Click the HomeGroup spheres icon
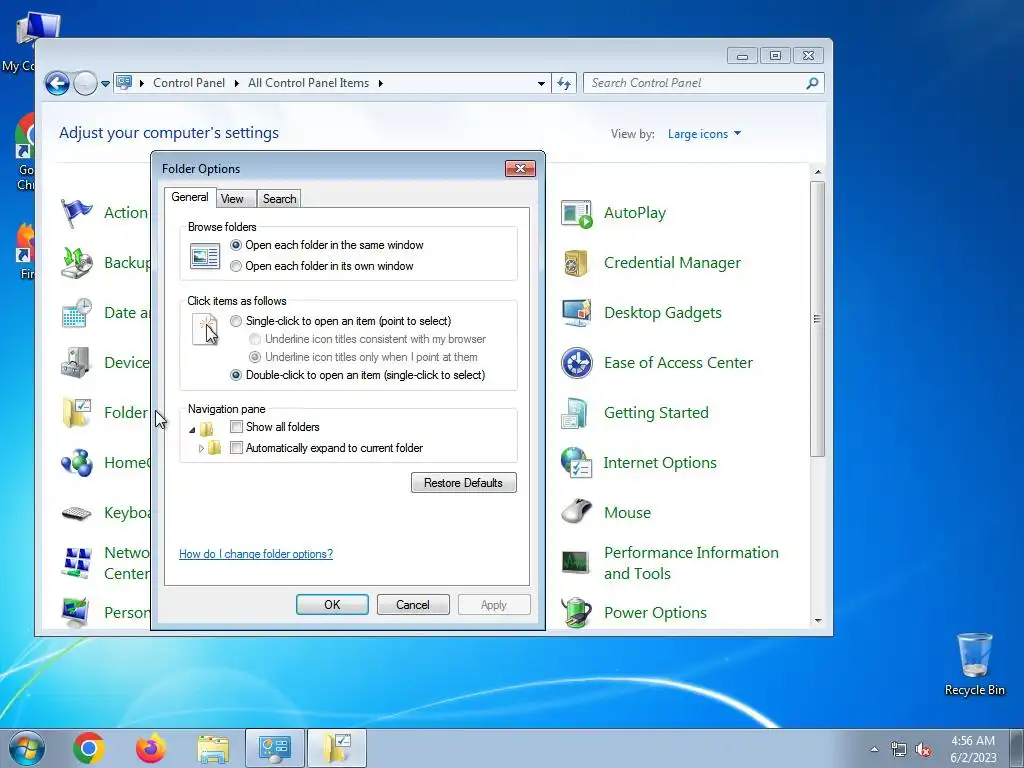The height and width of the screenshot is (768, 1024). (77, 463)
